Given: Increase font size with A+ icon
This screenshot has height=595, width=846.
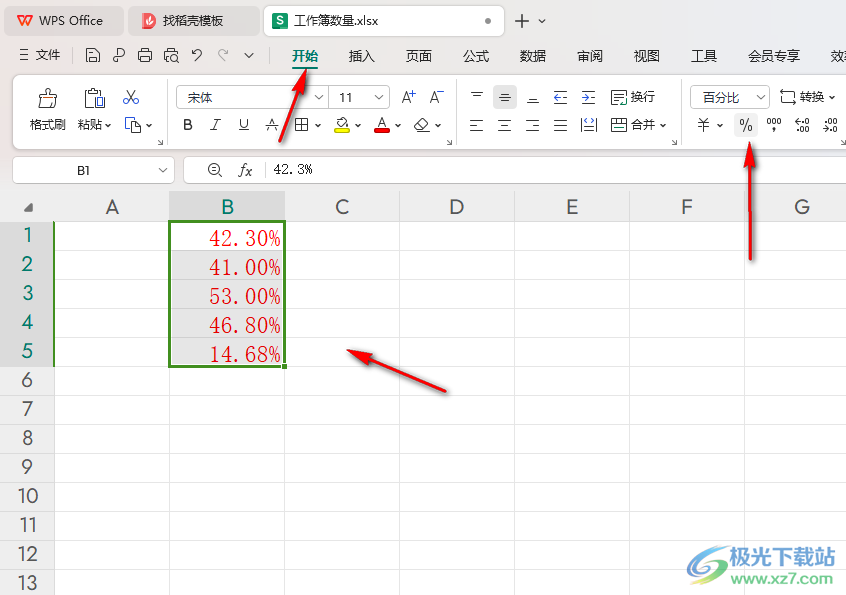Looking at the screenshot, I should click(408, 97).
